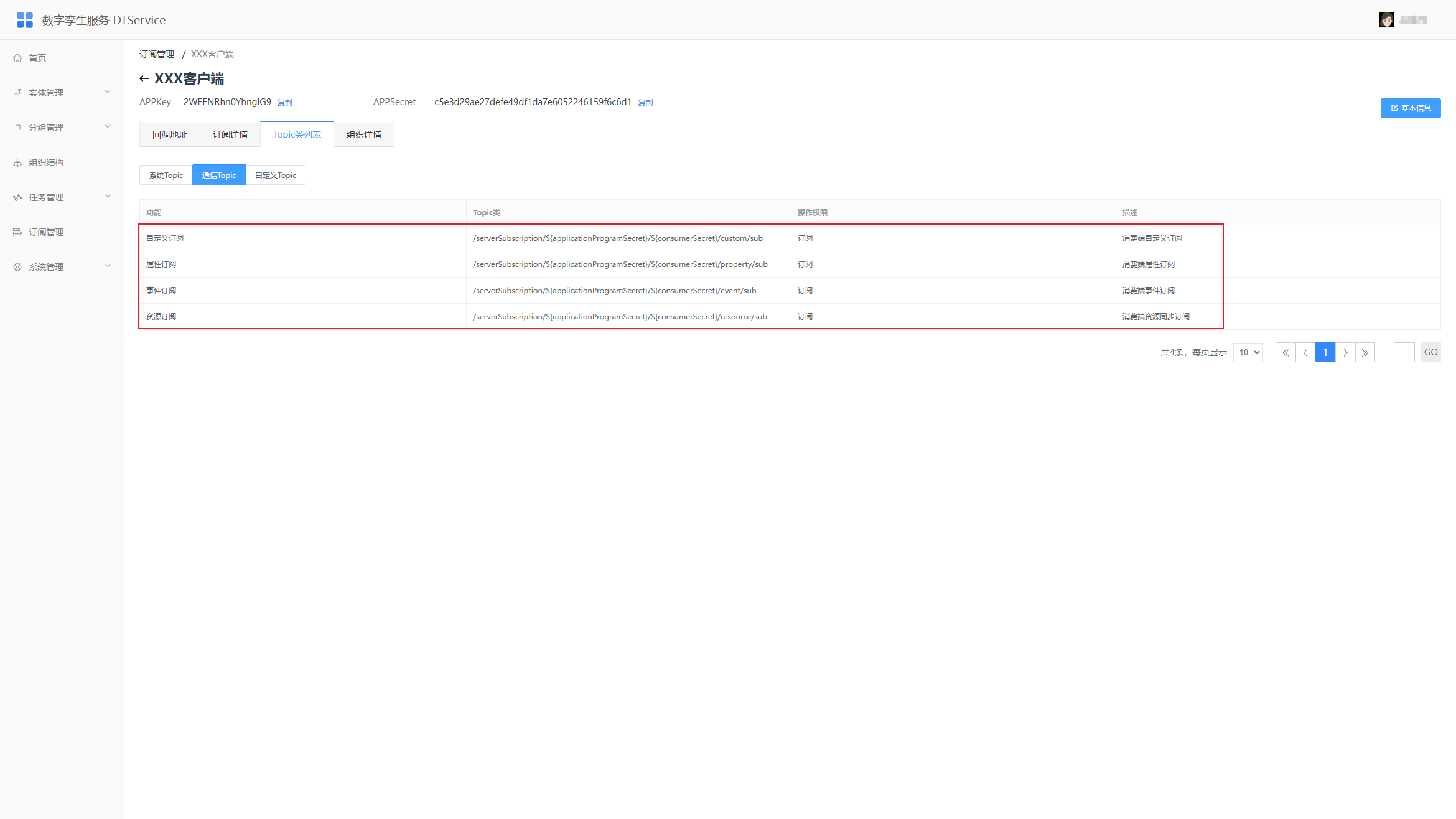Image resolution: width=1456 pixels, height=819 pixels.
Task: Open the user avatar in header
Action: pyautogui.click(x=1386, y=20)
